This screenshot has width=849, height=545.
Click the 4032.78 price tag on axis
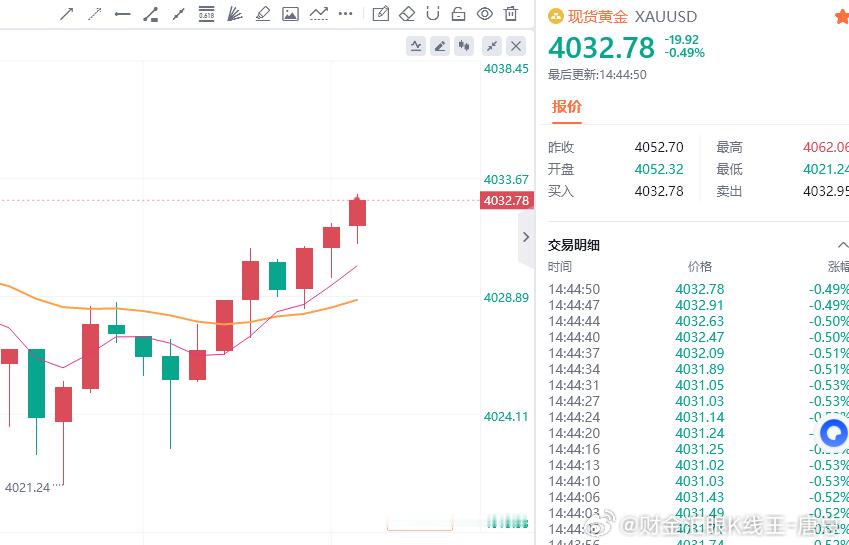[506, 201]
